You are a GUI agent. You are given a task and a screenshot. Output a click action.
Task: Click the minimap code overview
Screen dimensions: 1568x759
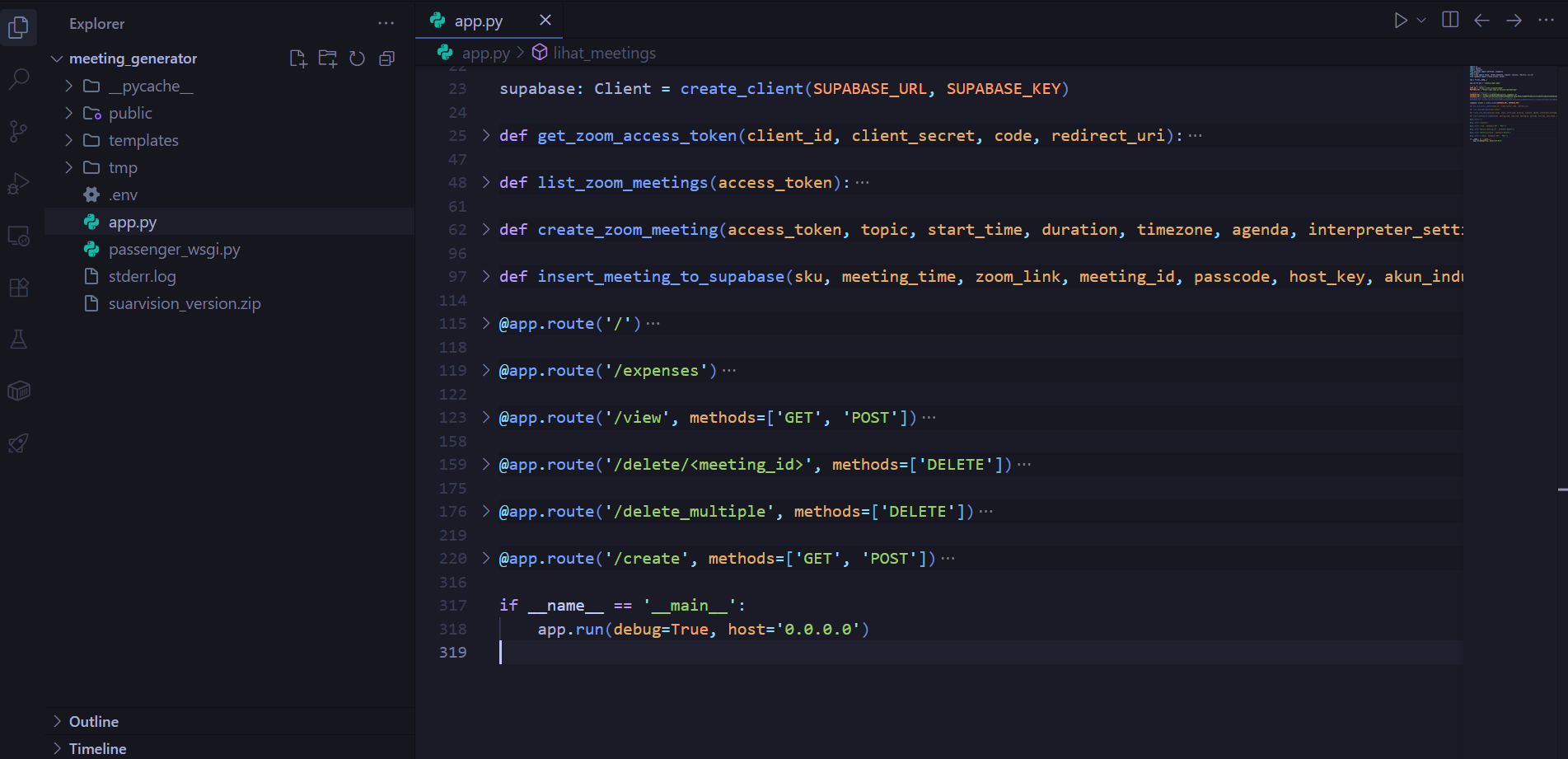click(x=1513, y=103)
